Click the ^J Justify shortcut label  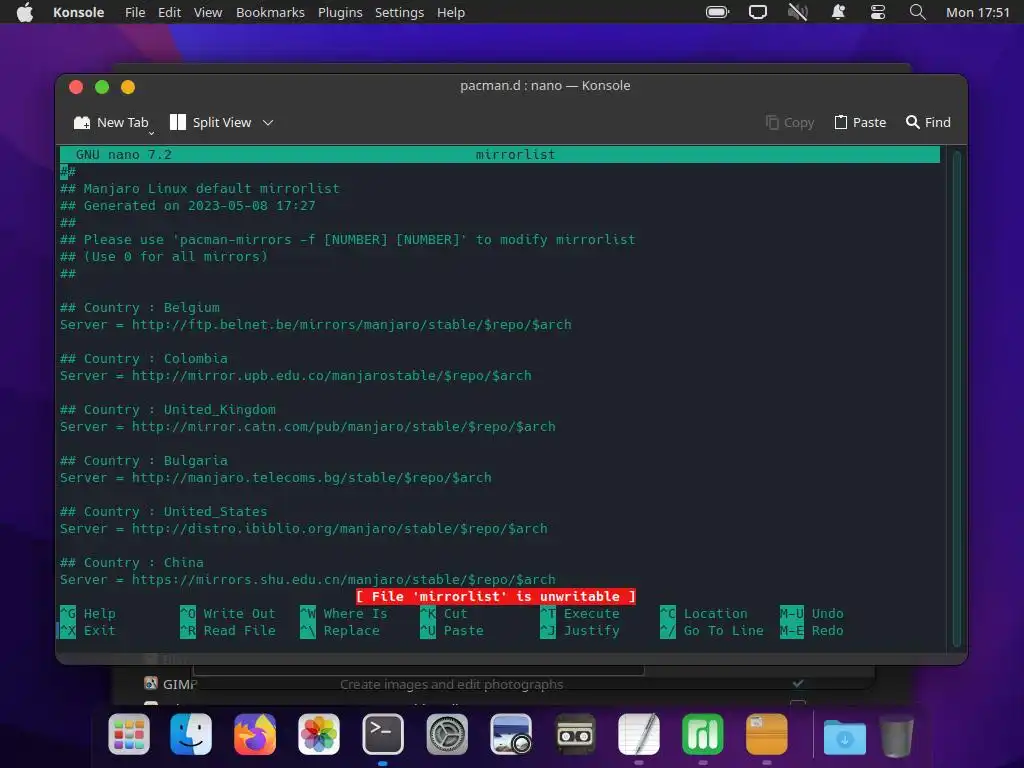click(x=580, y=630)
